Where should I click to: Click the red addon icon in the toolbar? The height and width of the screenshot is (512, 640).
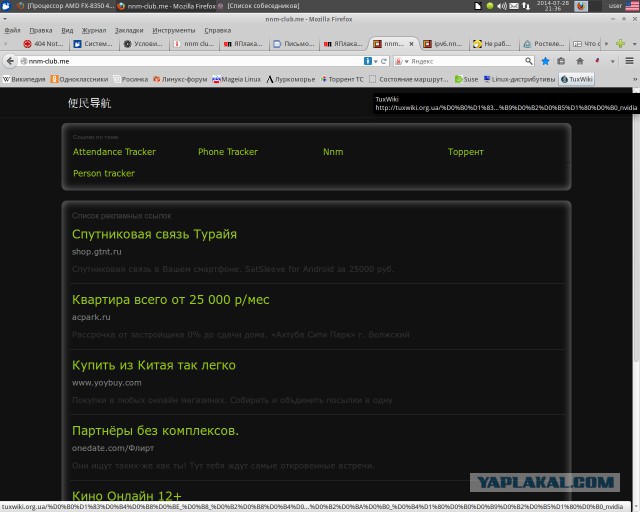click(597, 61)
